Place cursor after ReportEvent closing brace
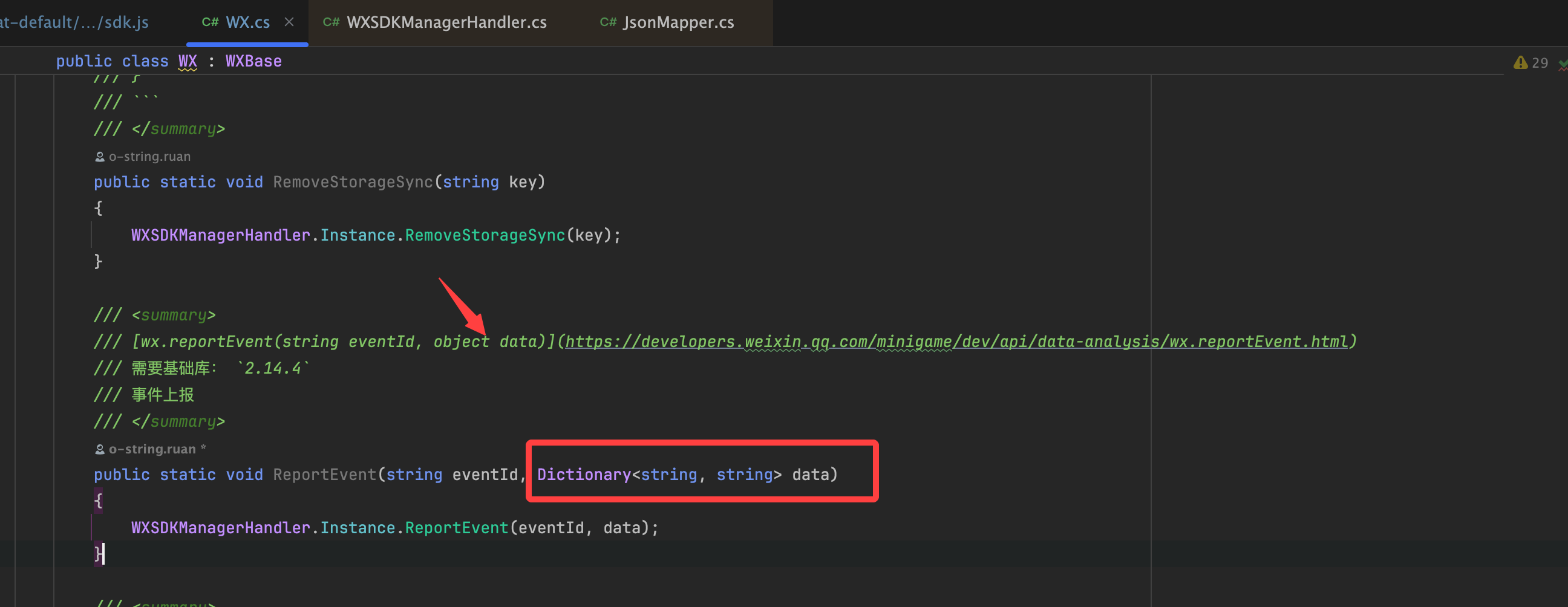The image size is (1568, 607). 104,553
